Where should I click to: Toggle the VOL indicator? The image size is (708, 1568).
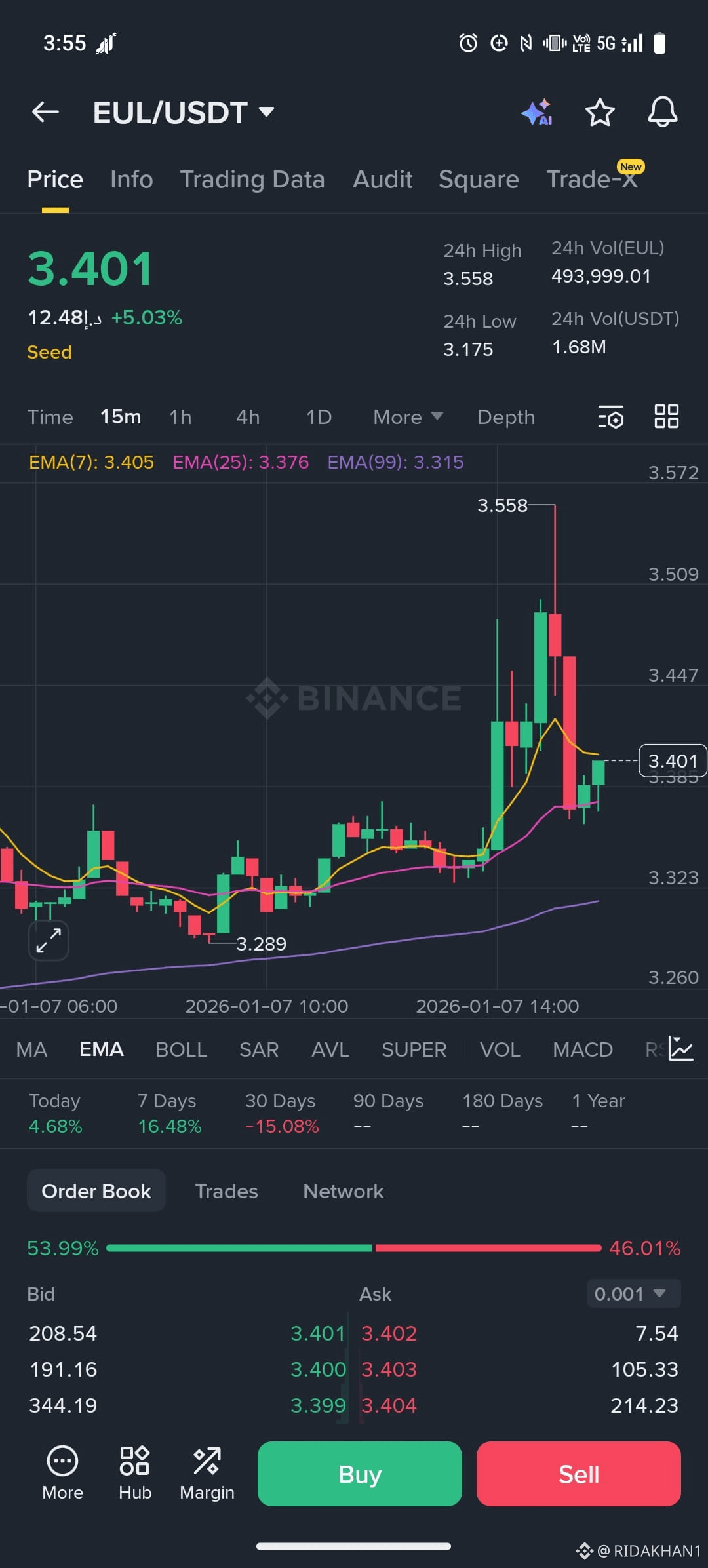coord(500,1049)
